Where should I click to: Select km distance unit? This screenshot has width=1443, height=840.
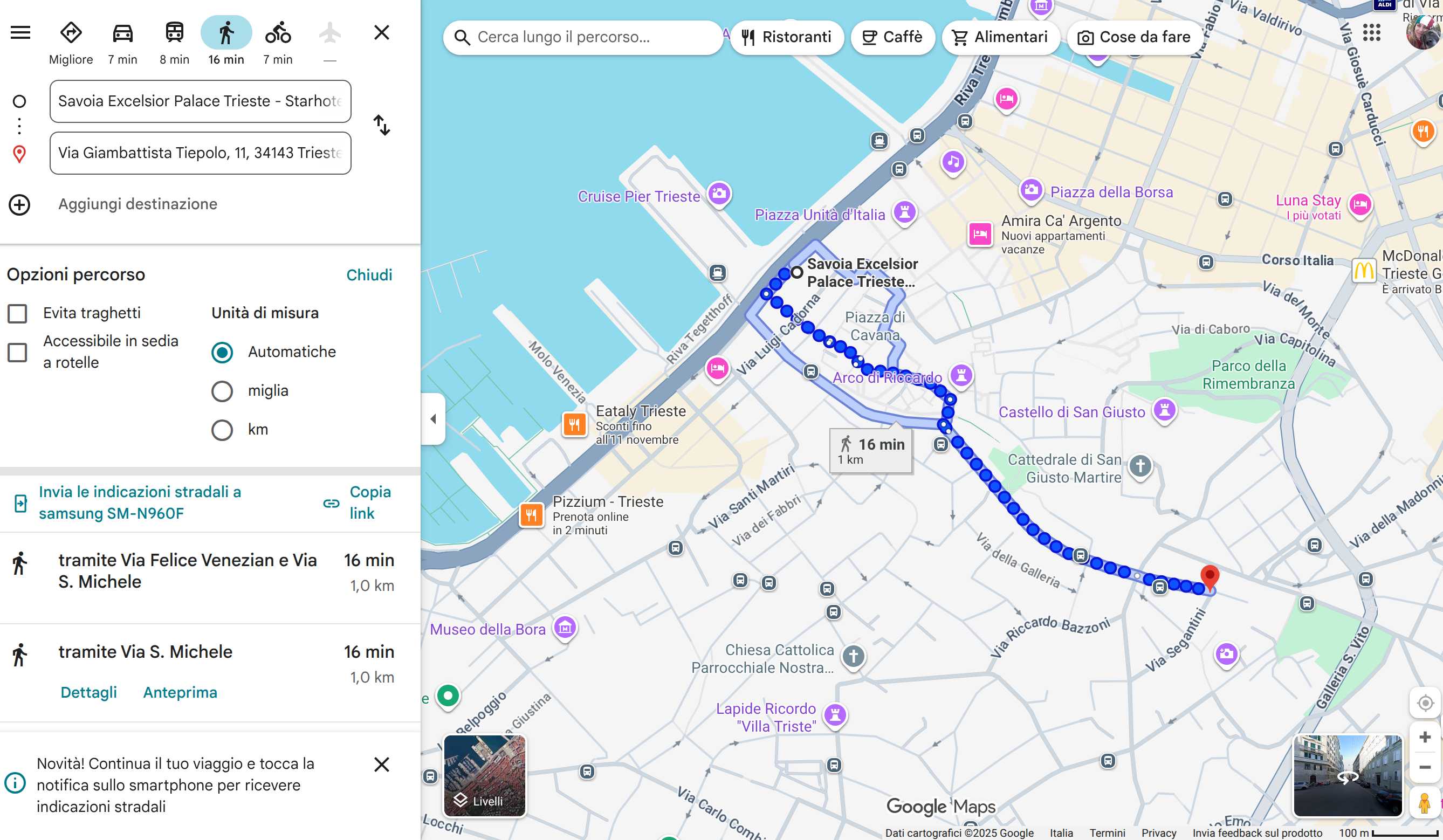222,430
